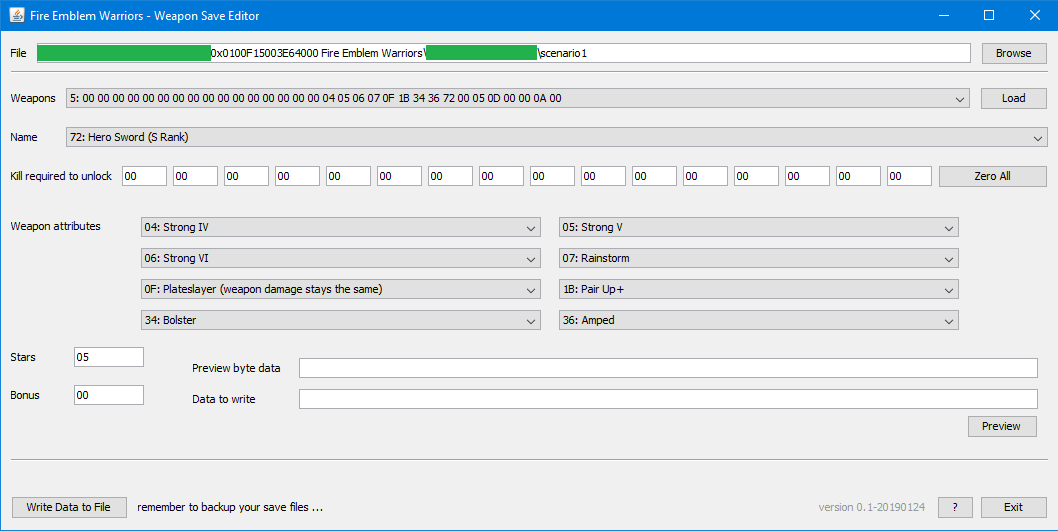Expand the 36: Amped attribute dropdown
This screenshot has width=1058, height=531.
[758, 320]
